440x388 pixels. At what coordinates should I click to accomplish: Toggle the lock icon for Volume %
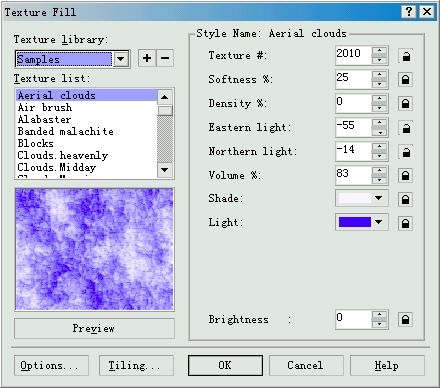click(405, 176)
